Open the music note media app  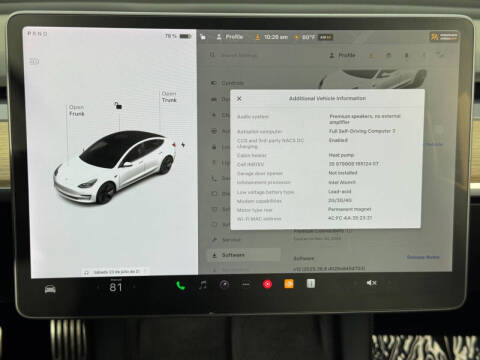(203, 285)
